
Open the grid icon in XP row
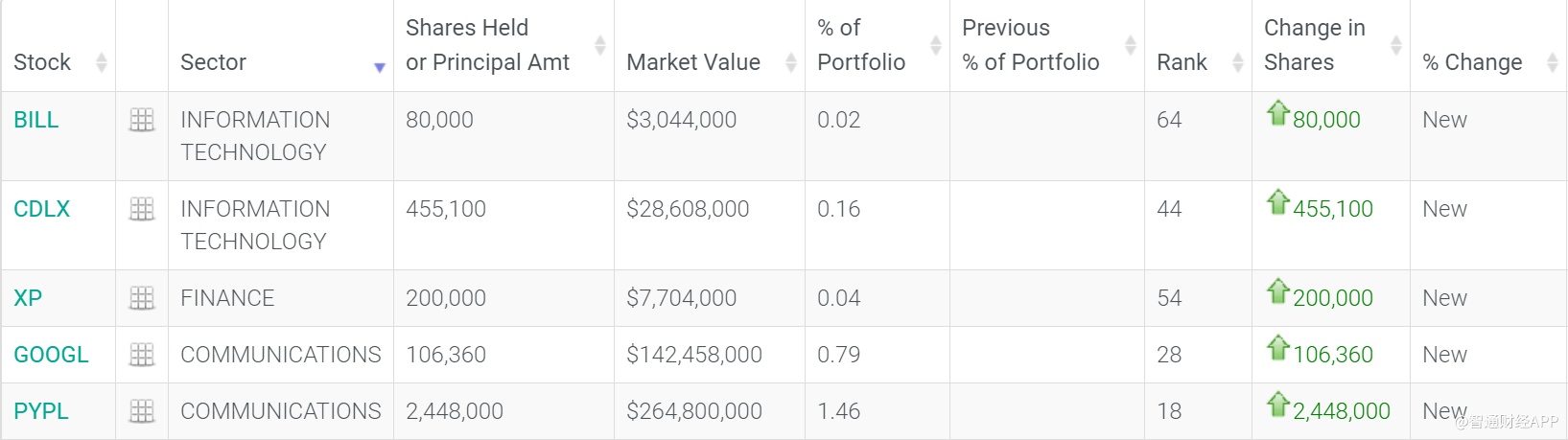pos(142,298)
